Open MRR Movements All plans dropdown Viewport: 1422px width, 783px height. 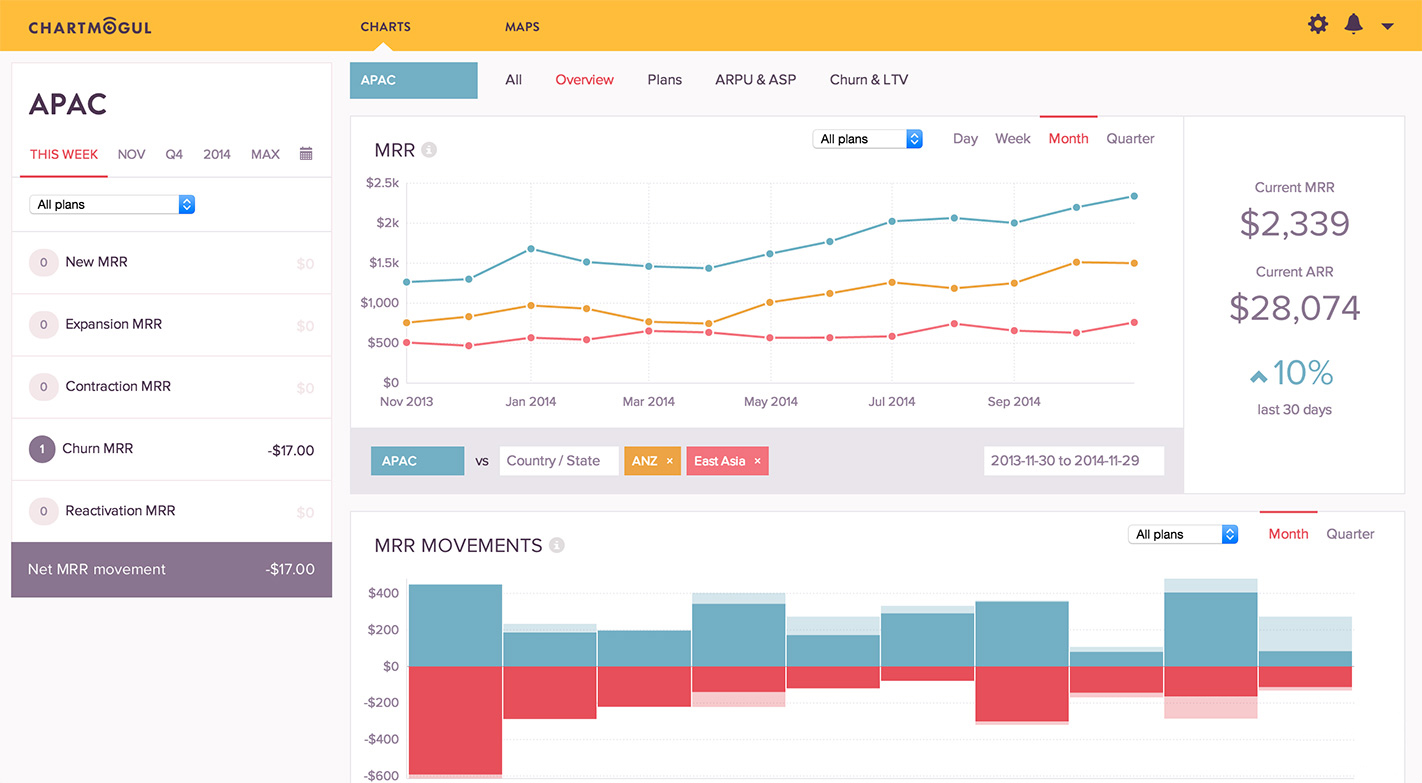coord(1183,535)
